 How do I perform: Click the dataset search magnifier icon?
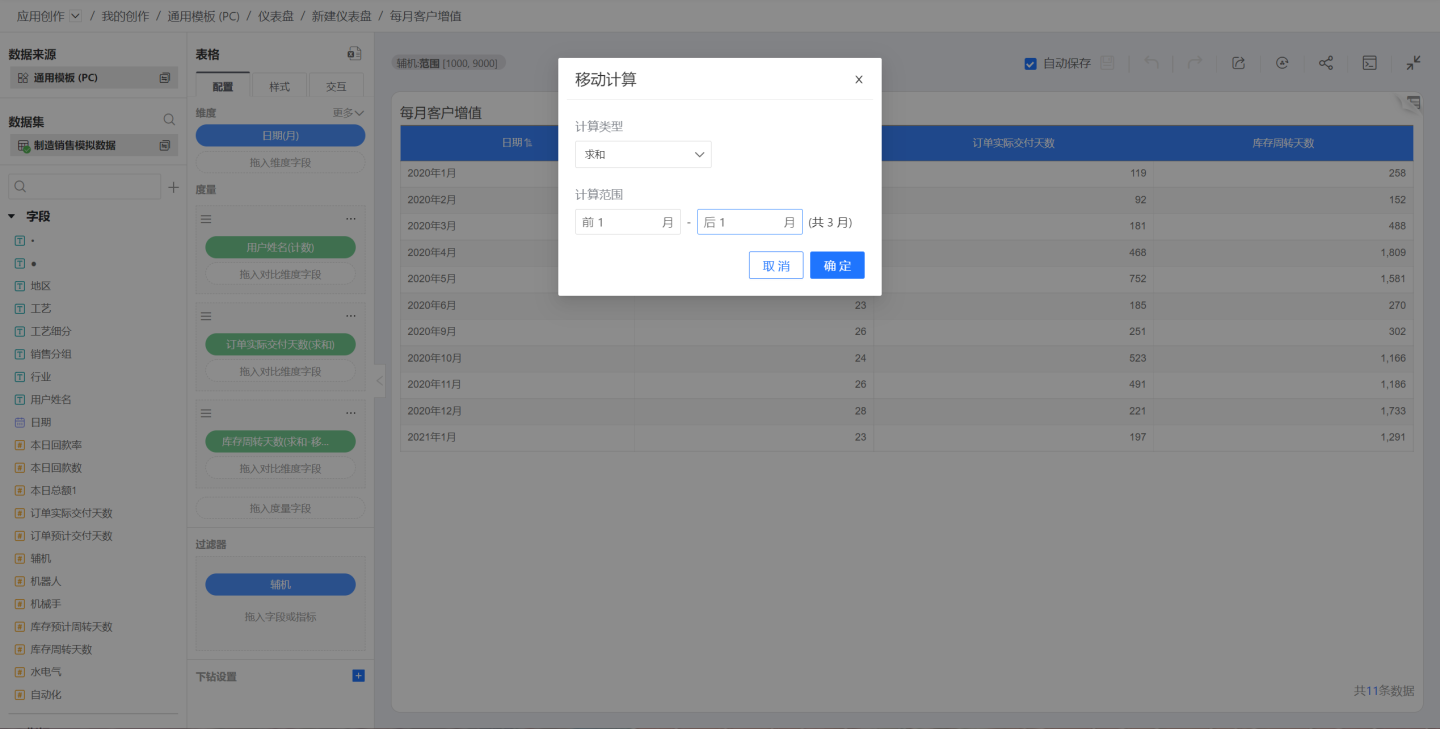169,120
